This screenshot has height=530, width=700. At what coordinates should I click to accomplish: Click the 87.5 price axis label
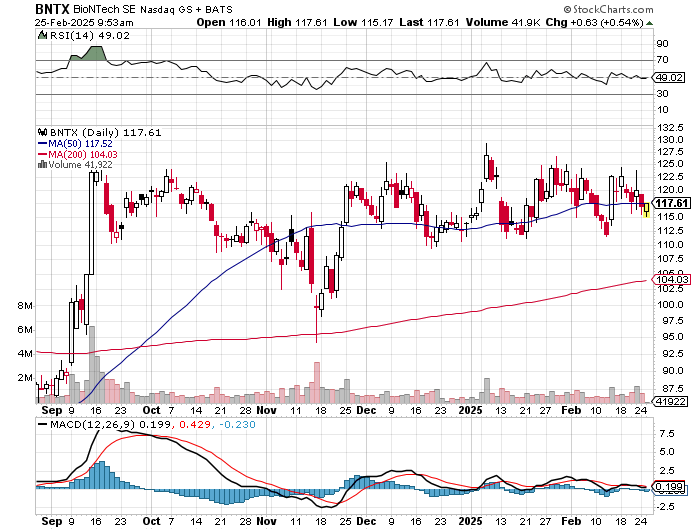click(x=673, y=388)
